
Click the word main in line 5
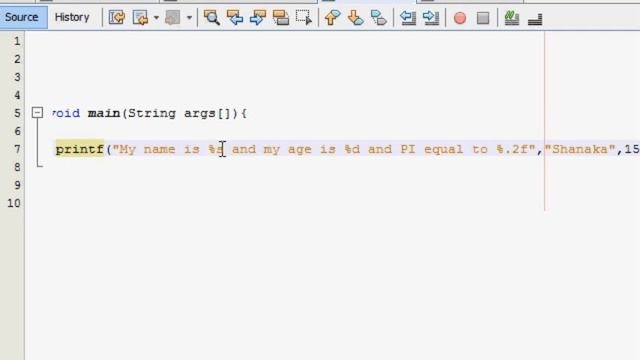[x=104, y=113]
